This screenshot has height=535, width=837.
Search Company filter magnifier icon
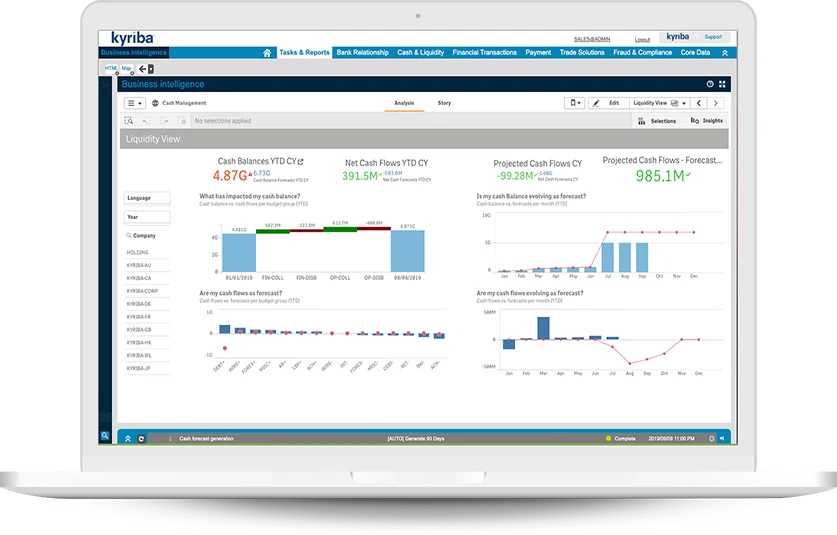[129, 235]
